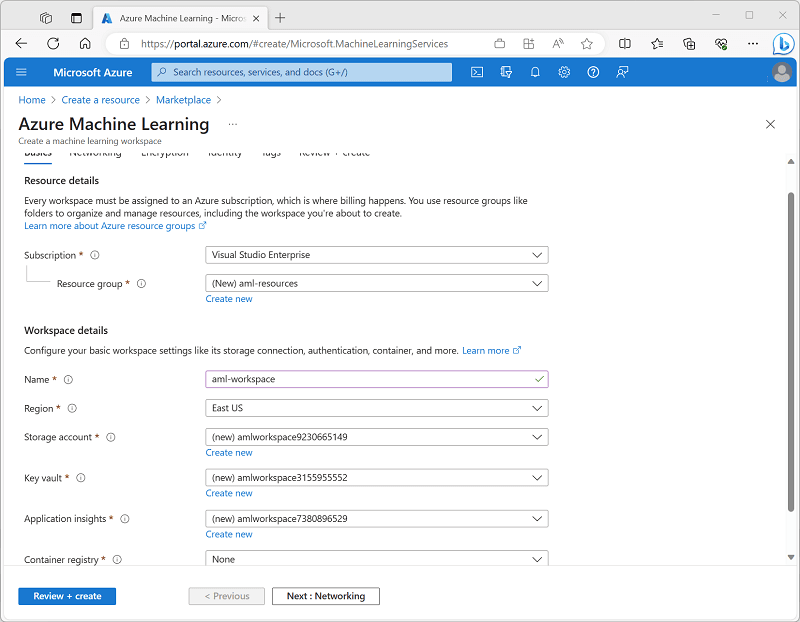This screenshot has height=622, width=800.
Task: Switch directories using the subscriptions filter icon
Action: tap(507, 72)
